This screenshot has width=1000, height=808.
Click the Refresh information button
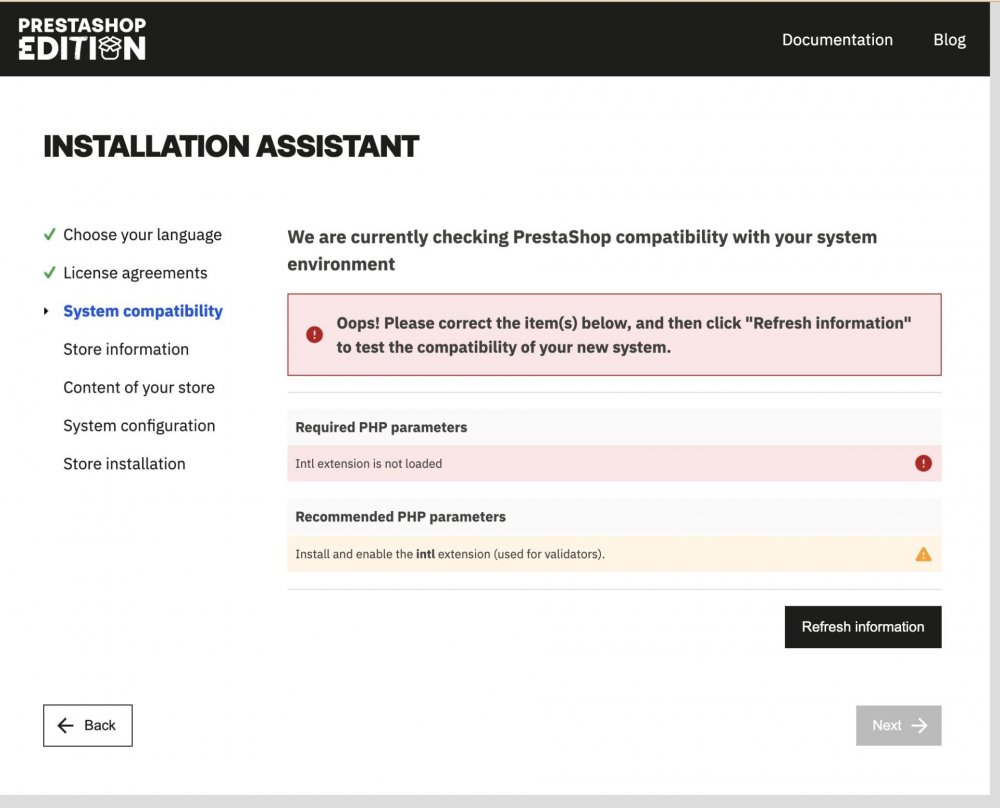863,627
